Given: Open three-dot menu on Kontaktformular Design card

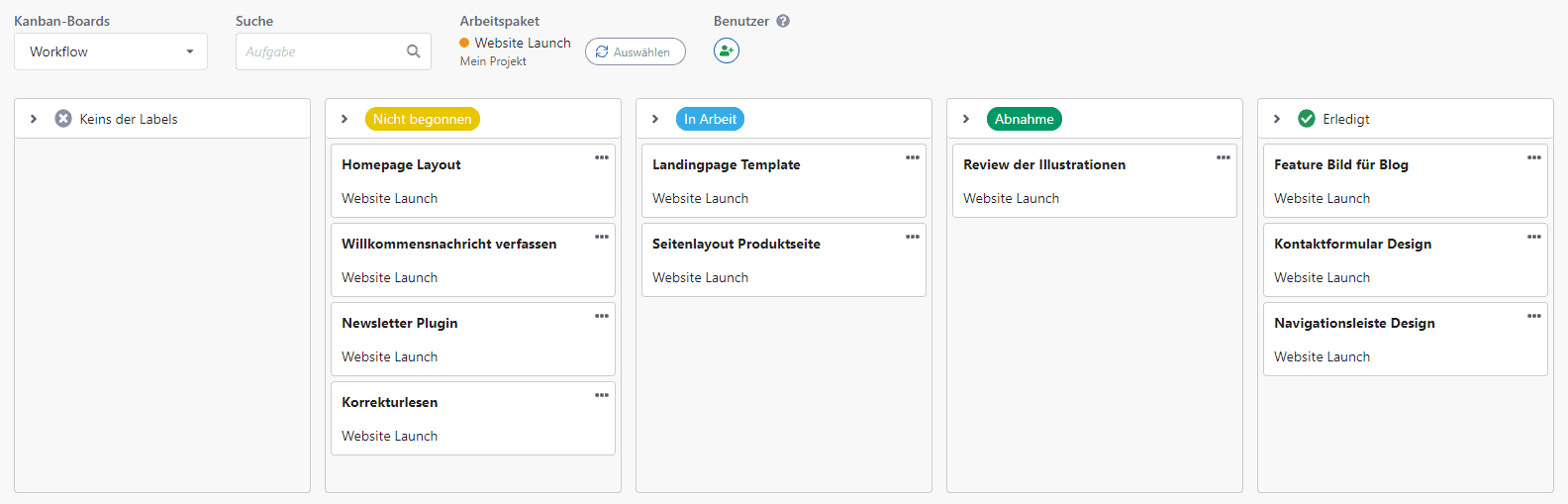Looking at the screenshot, I should click(1534, 237).
